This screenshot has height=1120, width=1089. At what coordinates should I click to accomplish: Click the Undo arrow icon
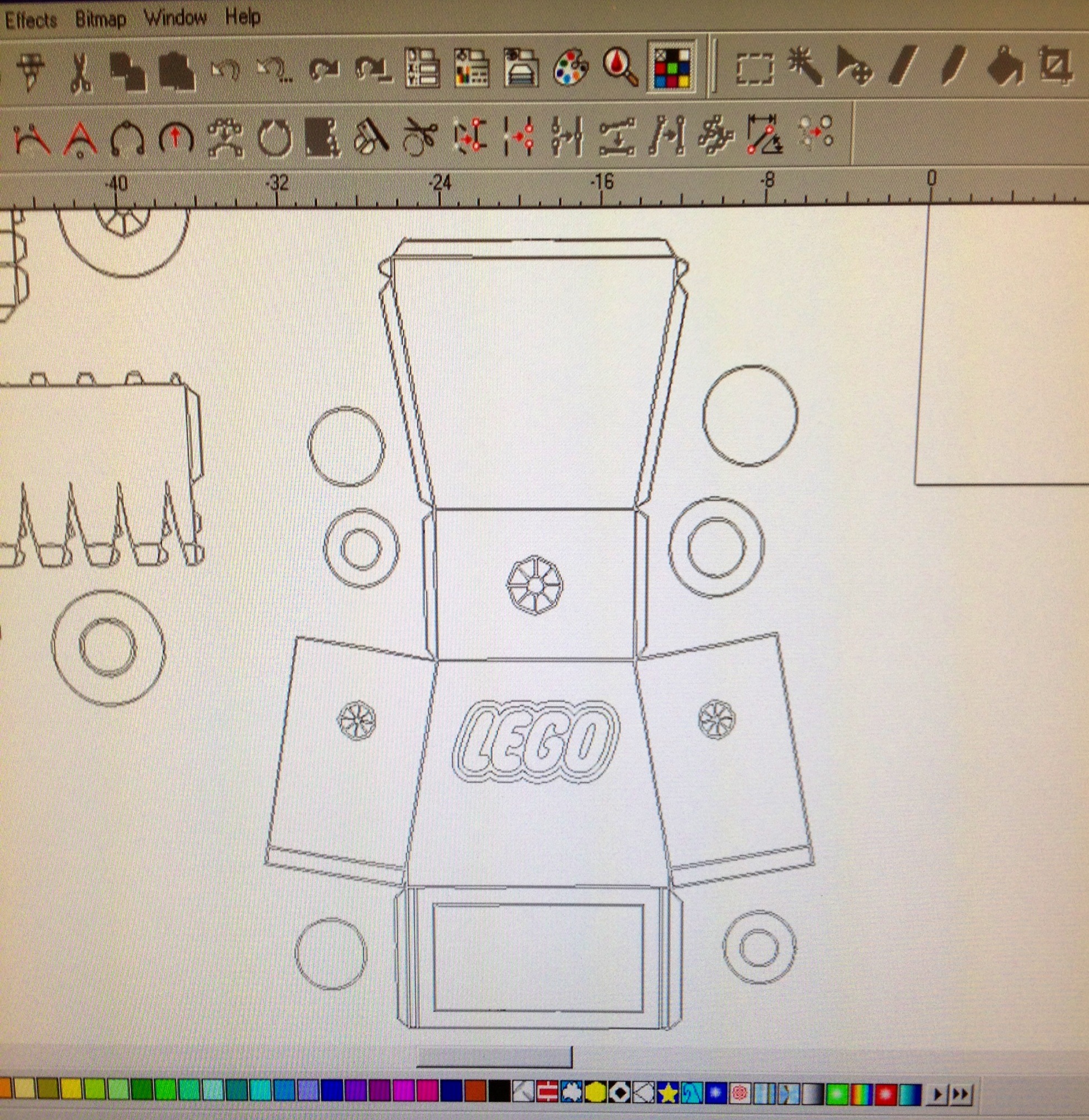point(225,71)
